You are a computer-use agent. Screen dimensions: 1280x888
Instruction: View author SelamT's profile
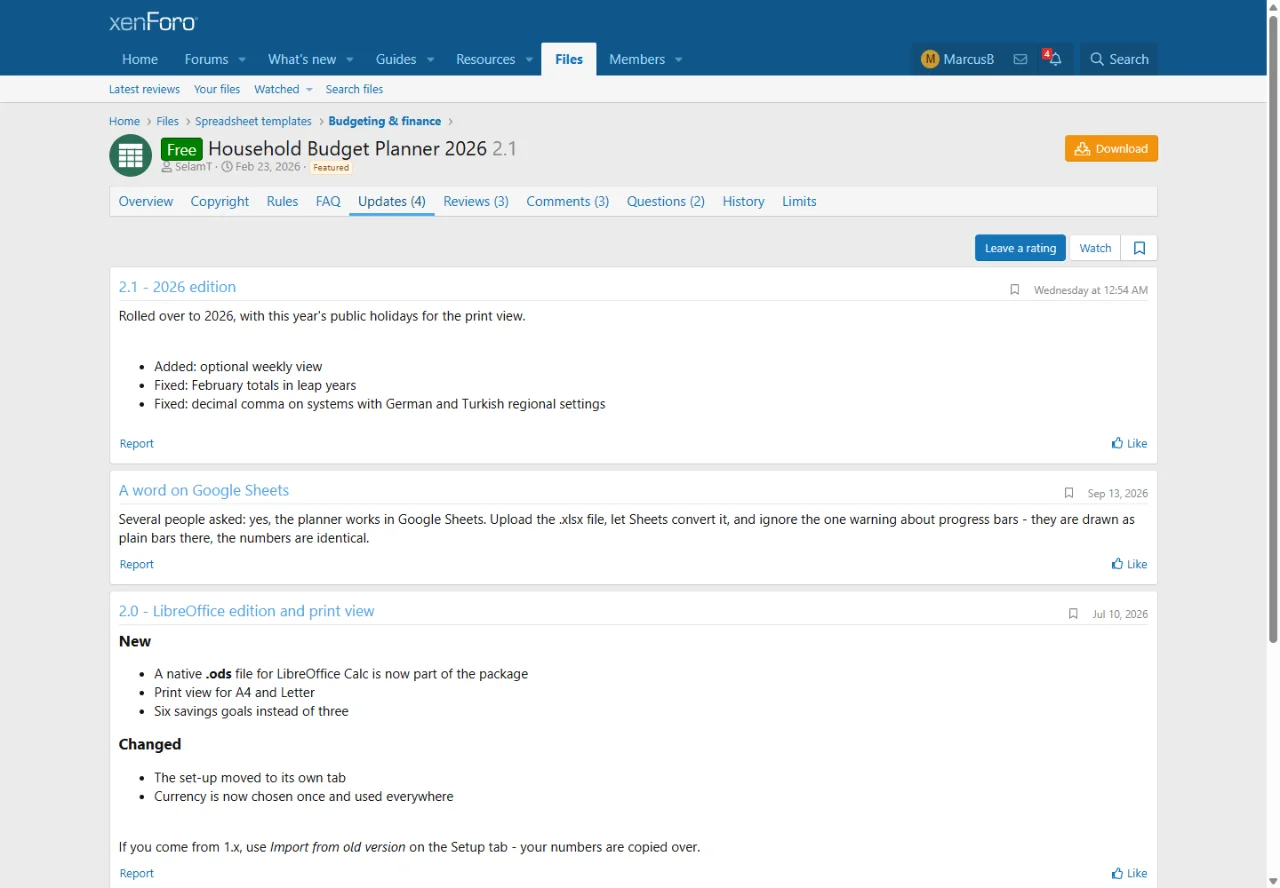[x=193, y=167]
